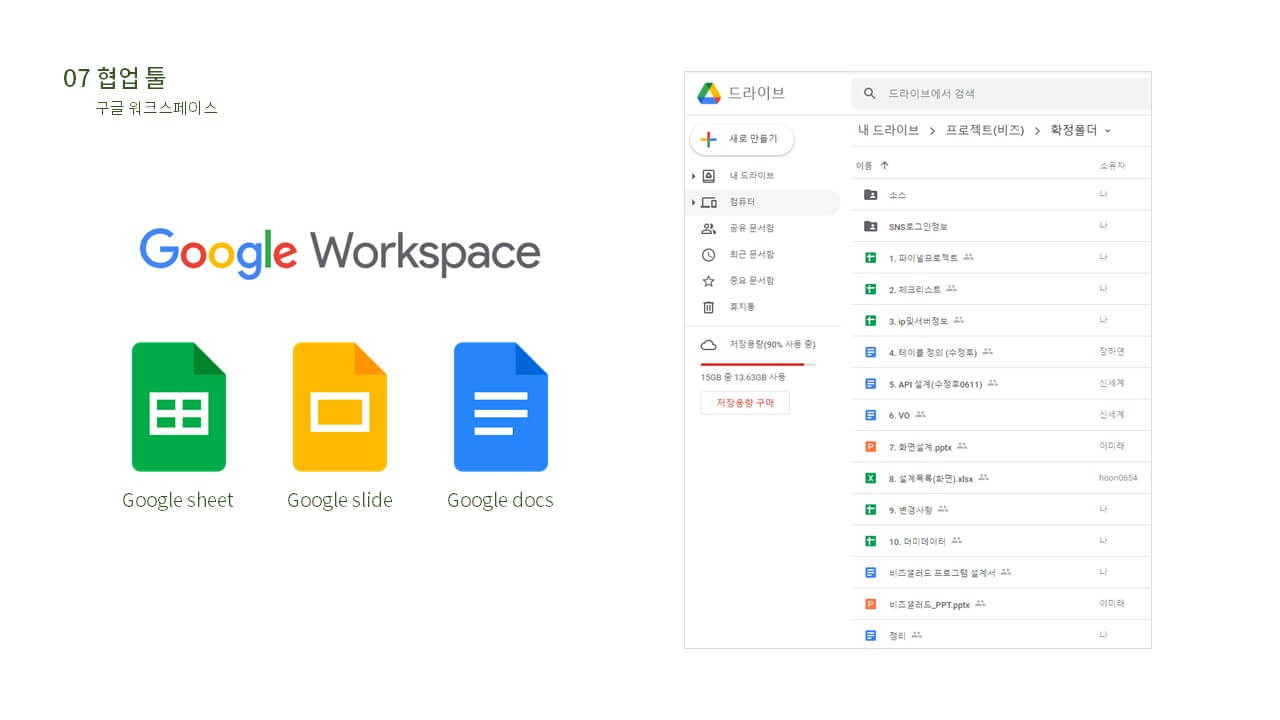
Task: Click the Google Drive logo
Action: click(709, 93)
